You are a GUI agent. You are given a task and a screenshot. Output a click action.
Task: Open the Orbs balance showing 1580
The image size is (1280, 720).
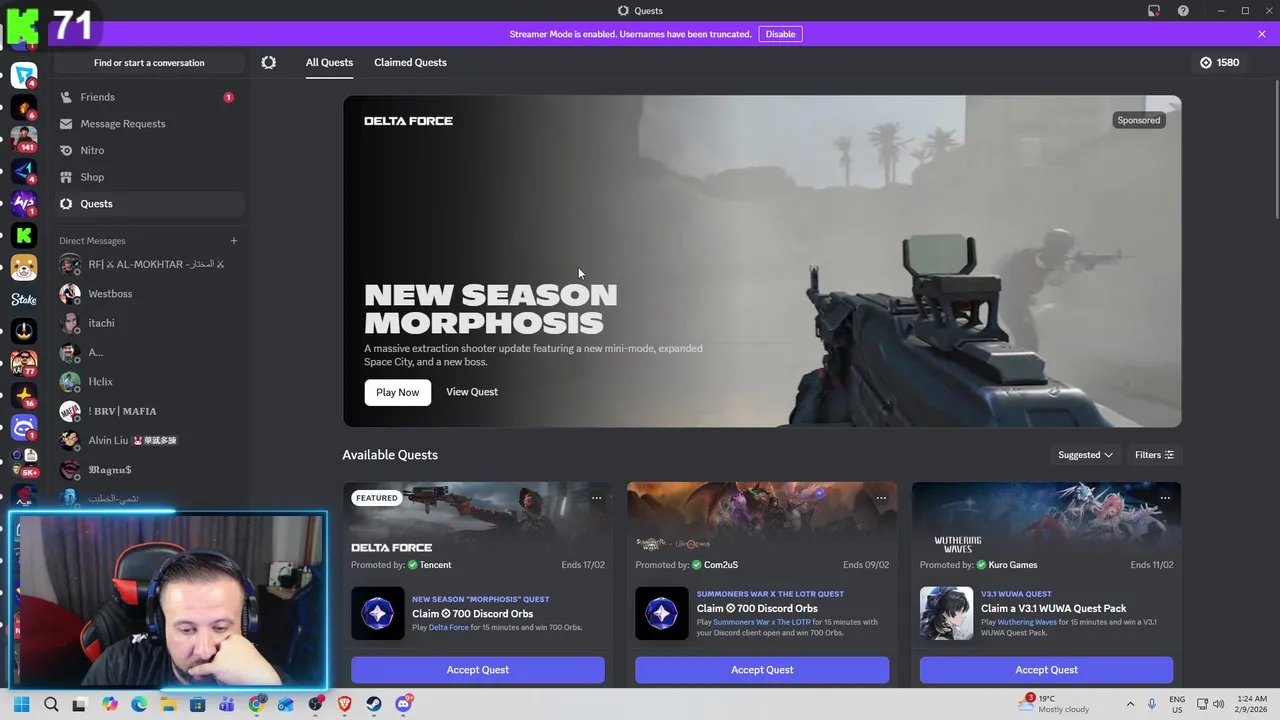(1220, 62)
